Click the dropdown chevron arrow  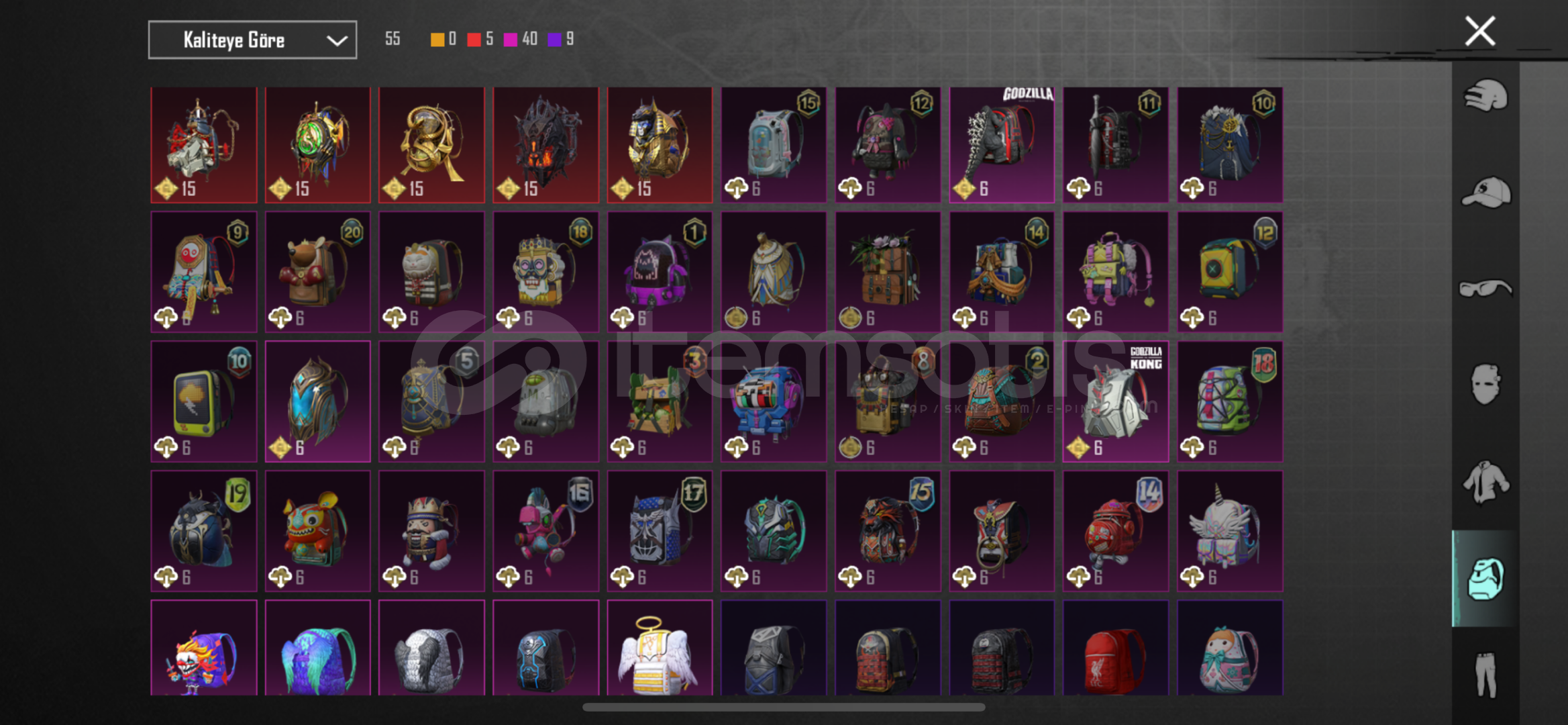point(336,40)
